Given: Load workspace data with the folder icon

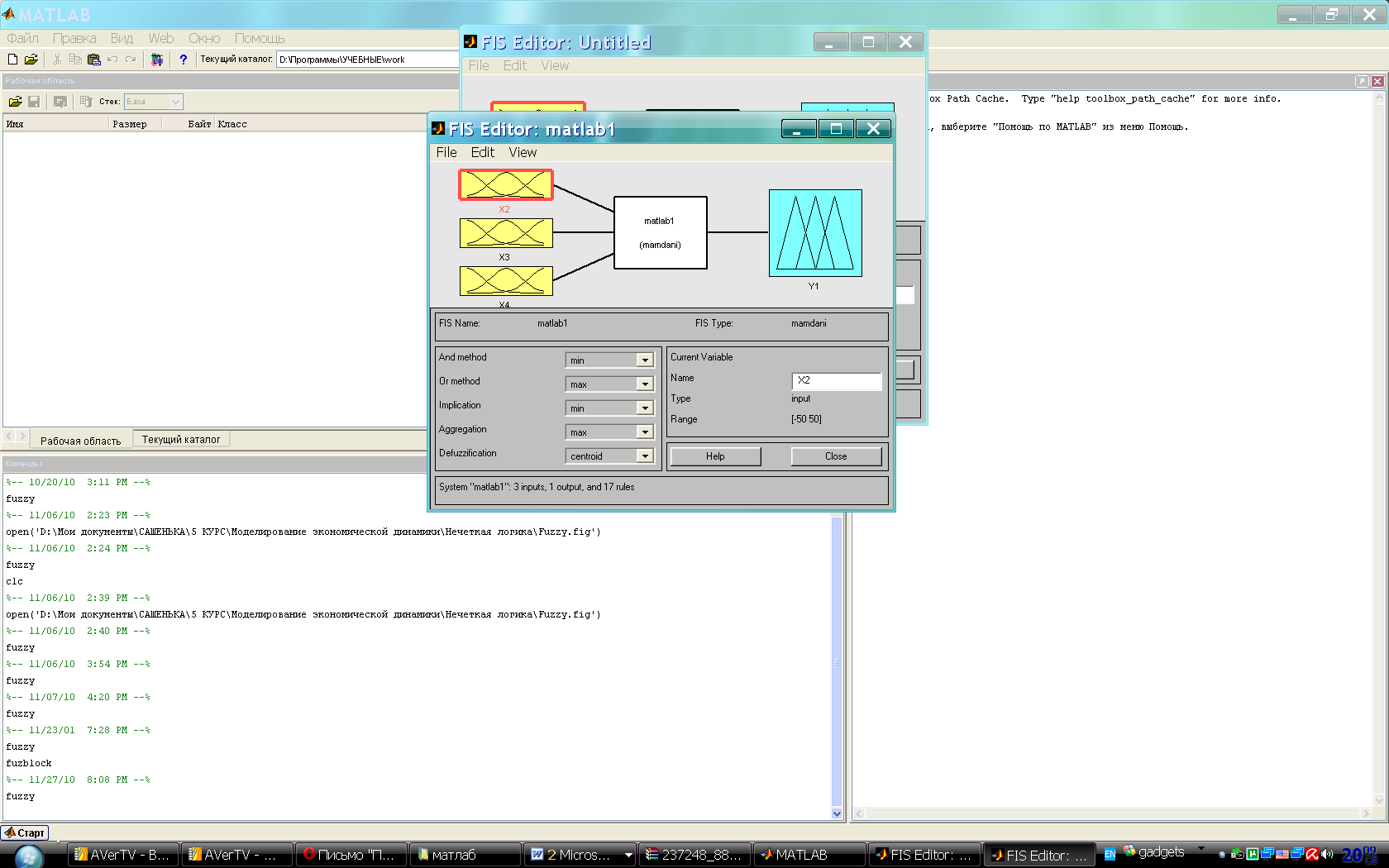Looking at the screenshot, I should (x=15, y=102).
